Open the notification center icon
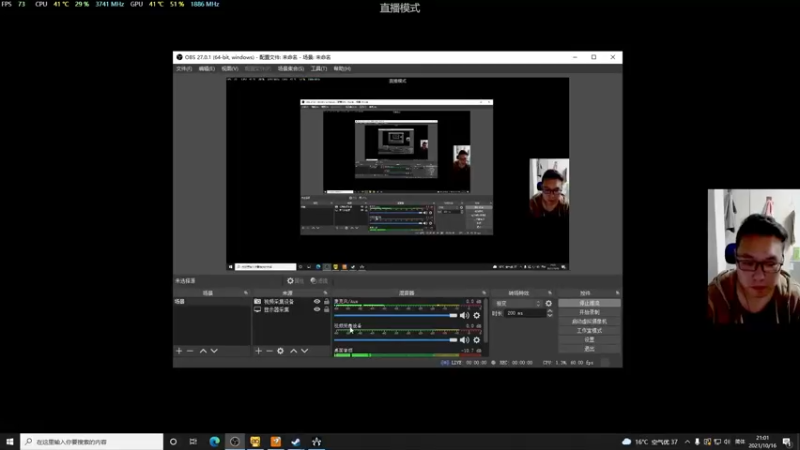Screen dimensions: 800x450 coord(787,442)
